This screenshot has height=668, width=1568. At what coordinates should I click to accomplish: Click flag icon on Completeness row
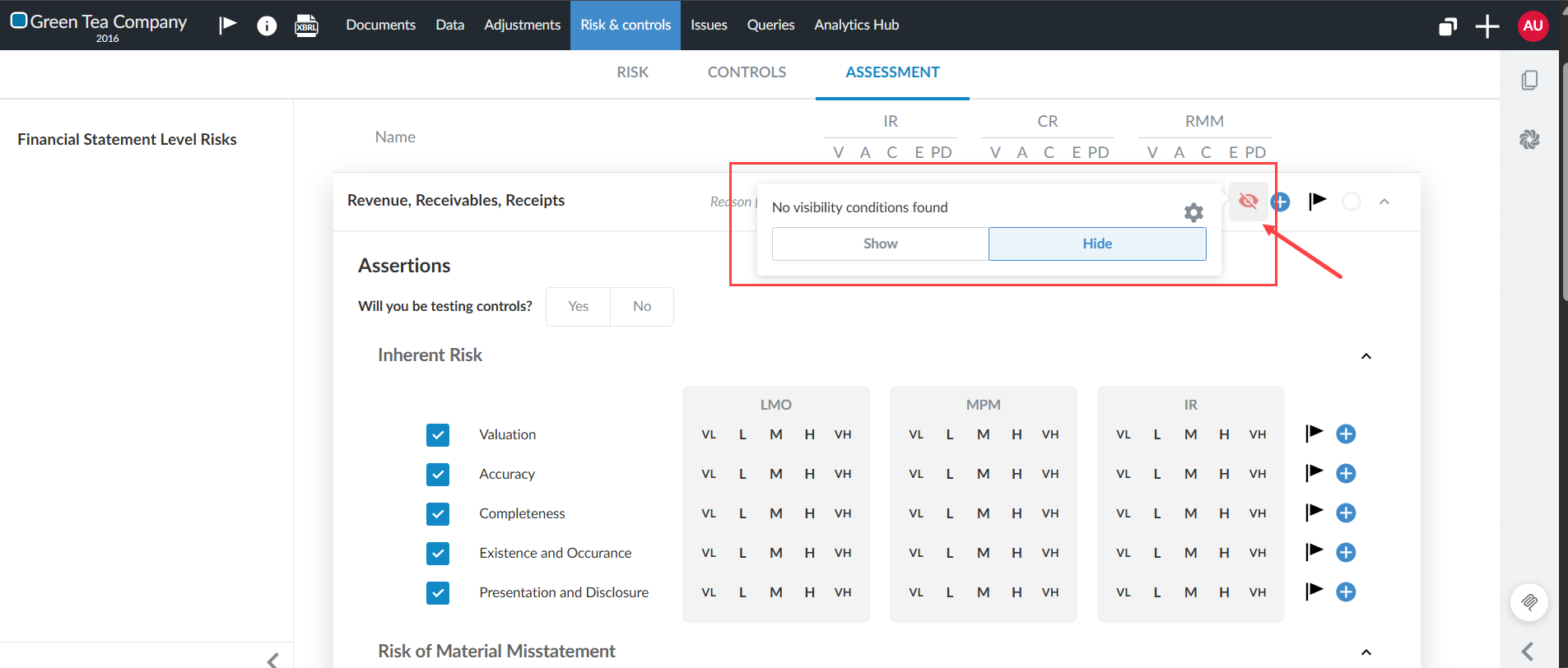(1314, 513)
